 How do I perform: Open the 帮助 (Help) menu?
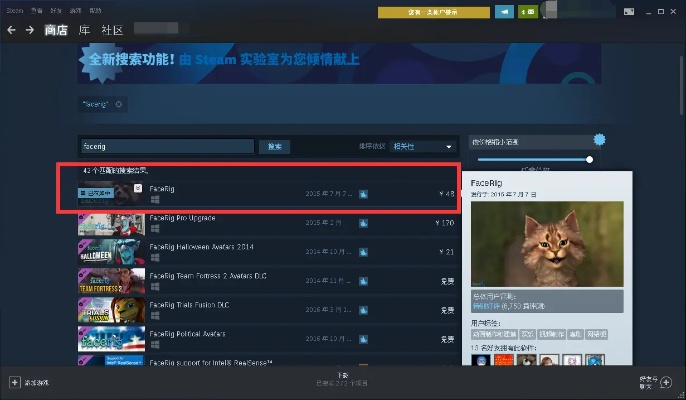click(x=95, y=11)
